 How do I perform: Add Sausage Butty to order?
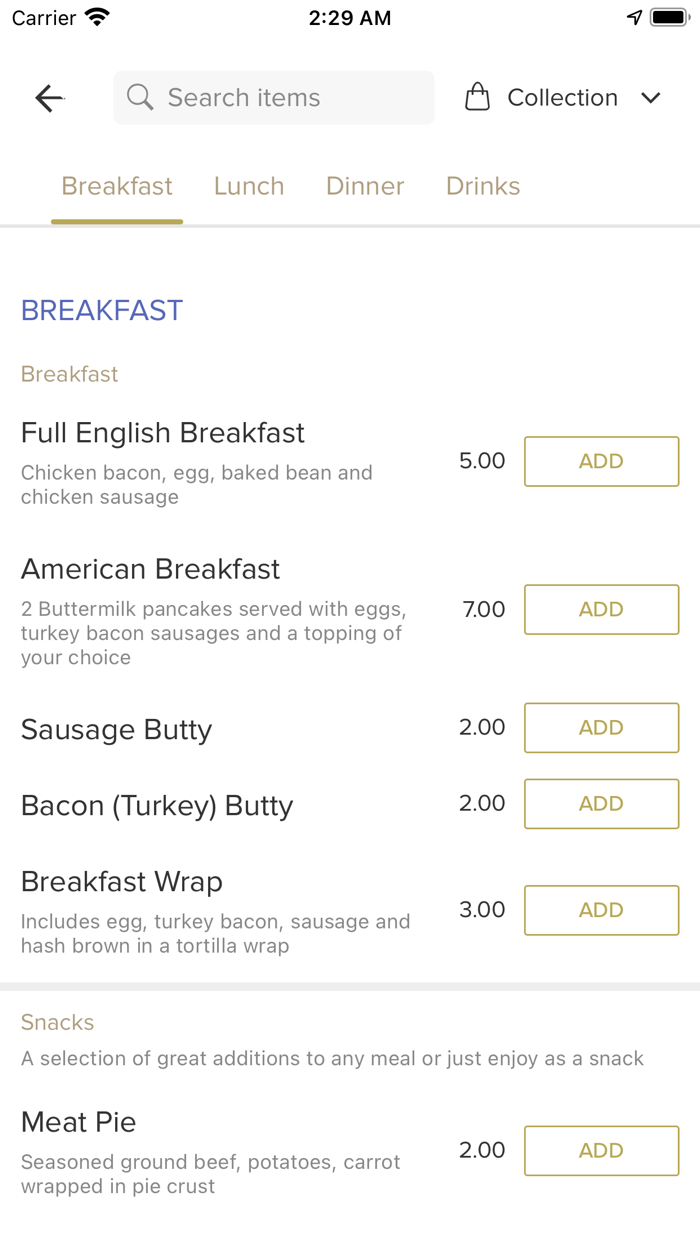click(x=601, y=728)
